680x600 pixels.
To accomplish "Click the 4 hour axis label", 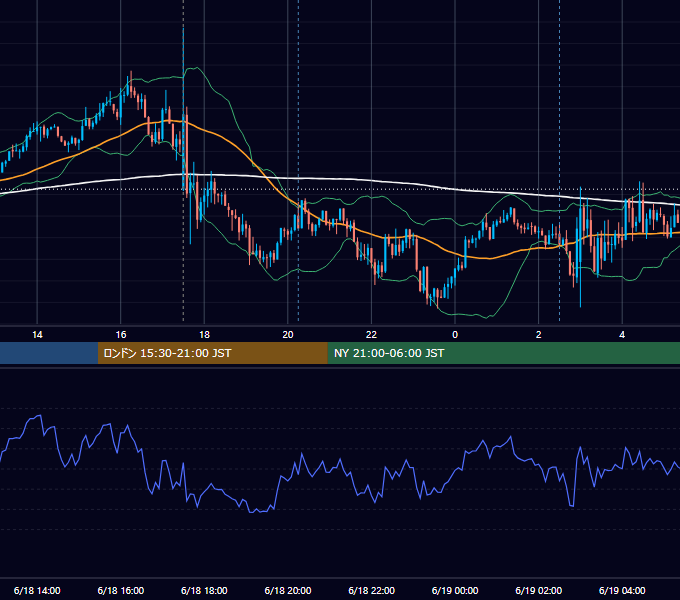I will [622, 335].
